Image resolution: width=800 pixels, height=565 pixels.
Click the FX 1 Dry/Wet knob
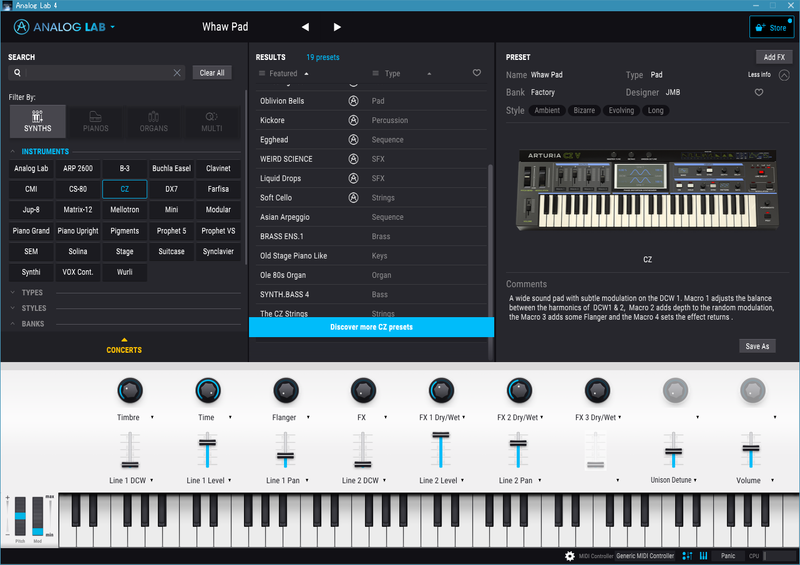coord(441,391)
